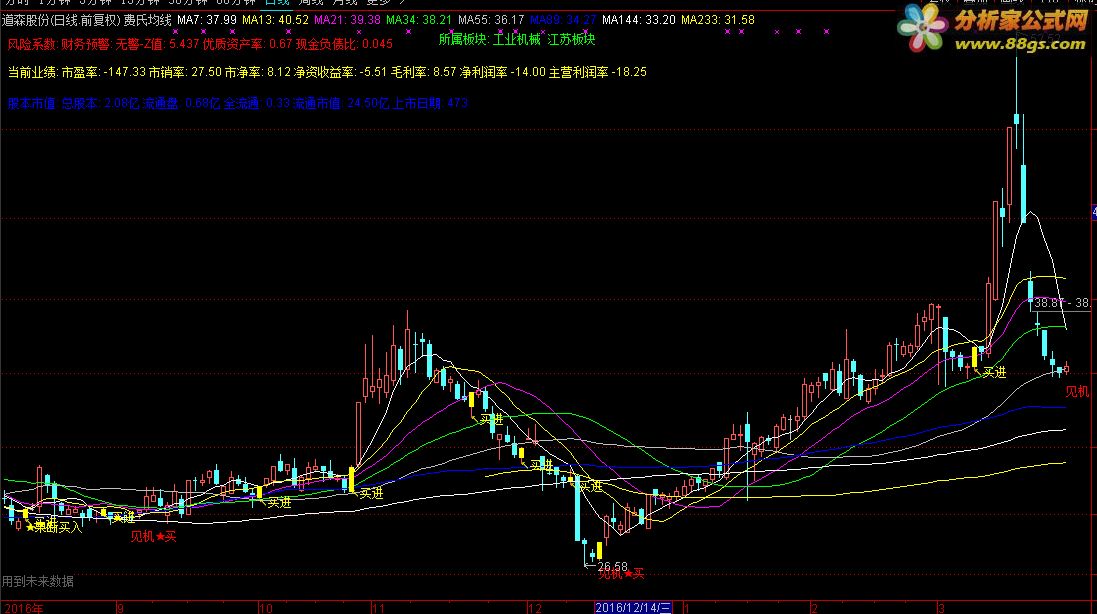
Task: Click the MA7: 37.99 value
Action: (206, 20)
